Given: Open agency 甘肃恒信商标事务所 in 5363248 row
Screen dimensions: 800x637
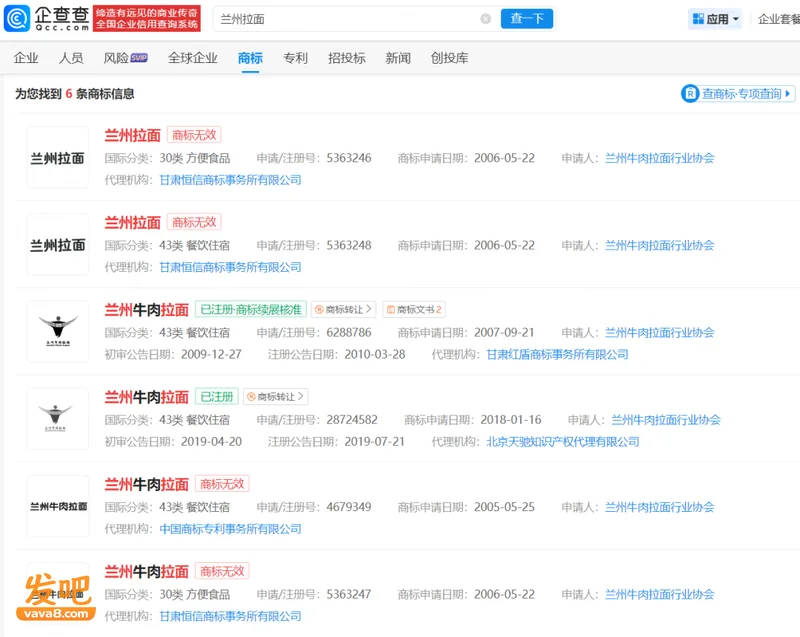Looking at the screenshot, I should click(230, 267).
